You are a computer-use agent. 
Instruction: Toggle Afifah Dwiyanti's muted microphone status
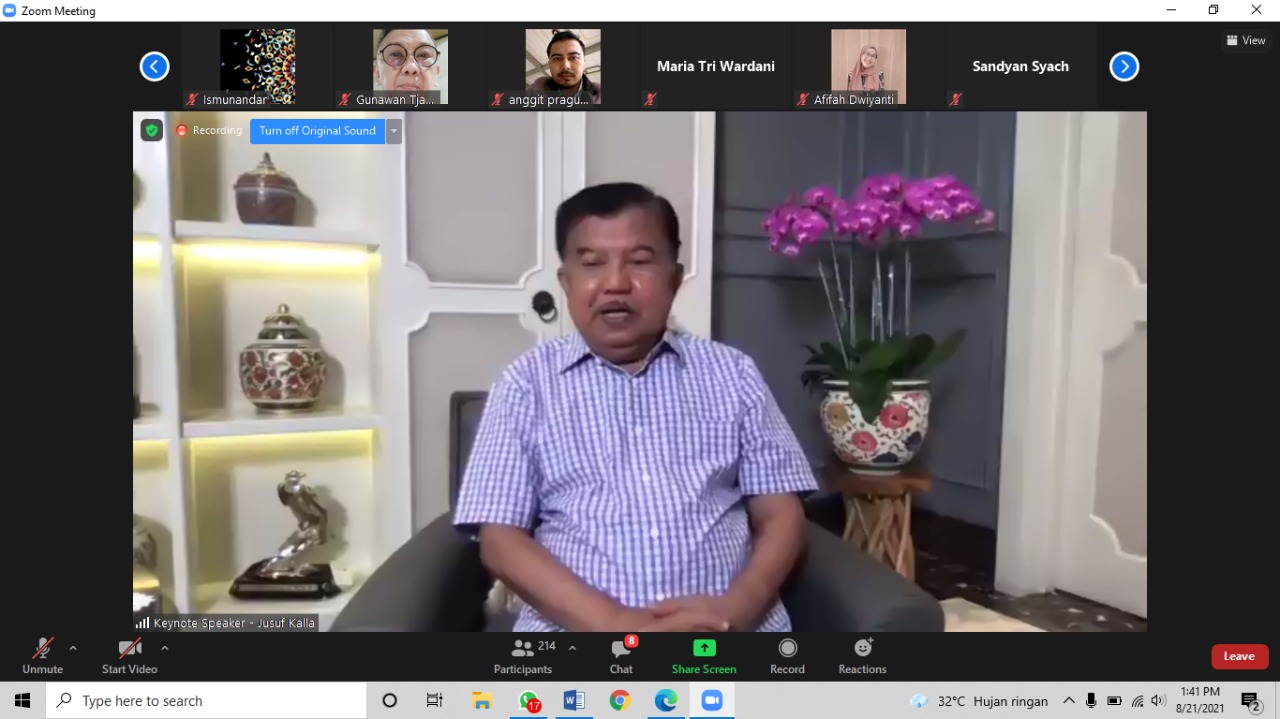[802, 99]
